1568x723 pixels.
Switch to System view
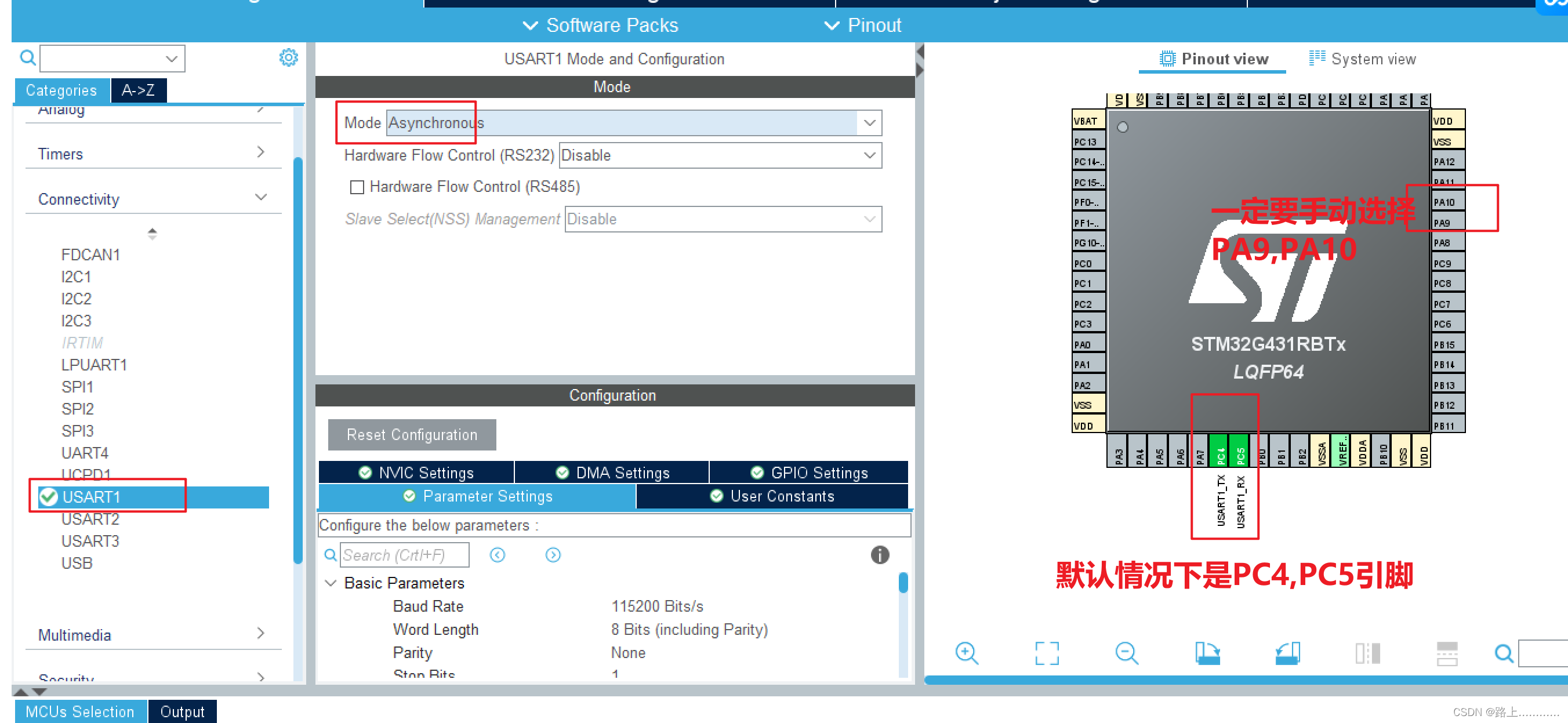tap(1362, 59)
